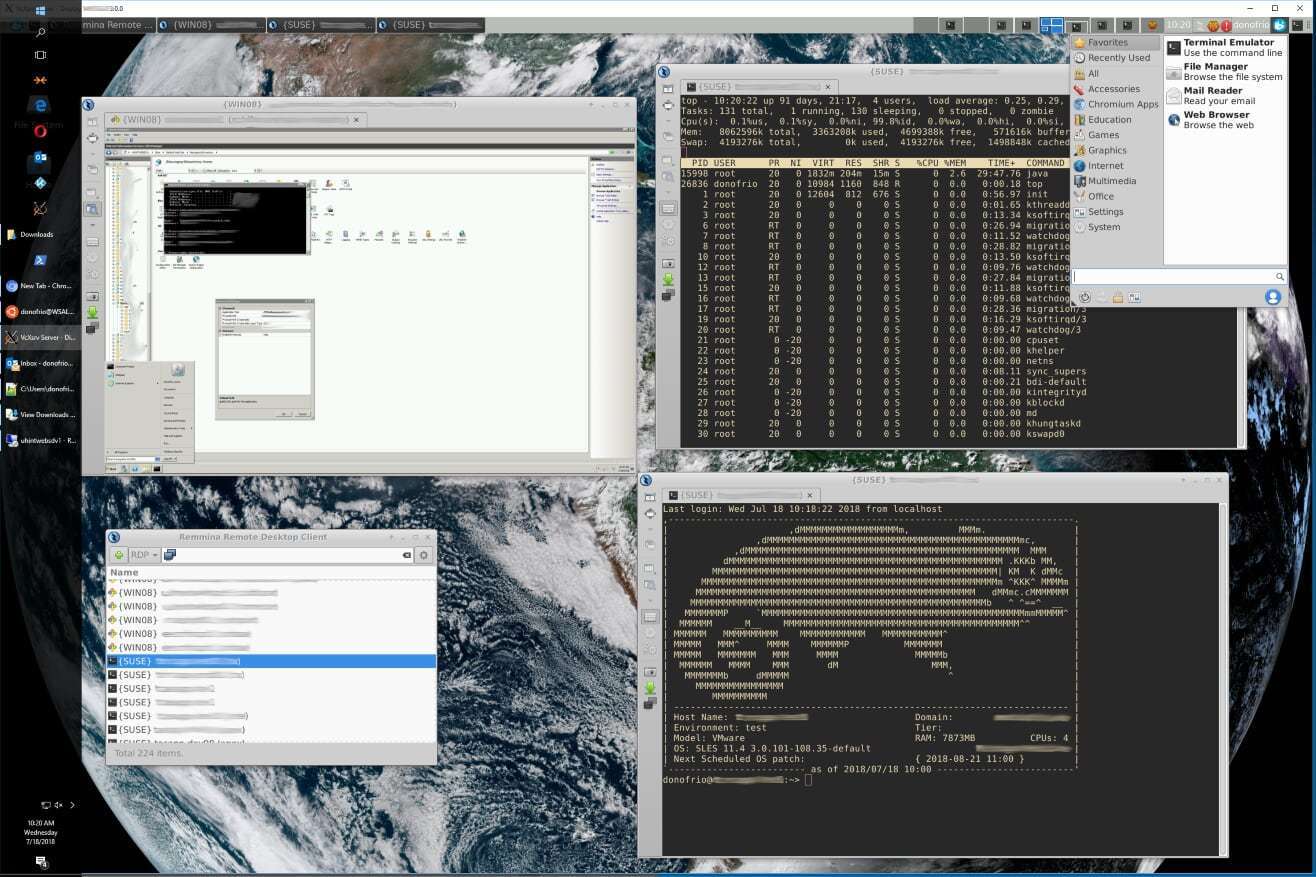Click the application menu search field

point(1175,276)
